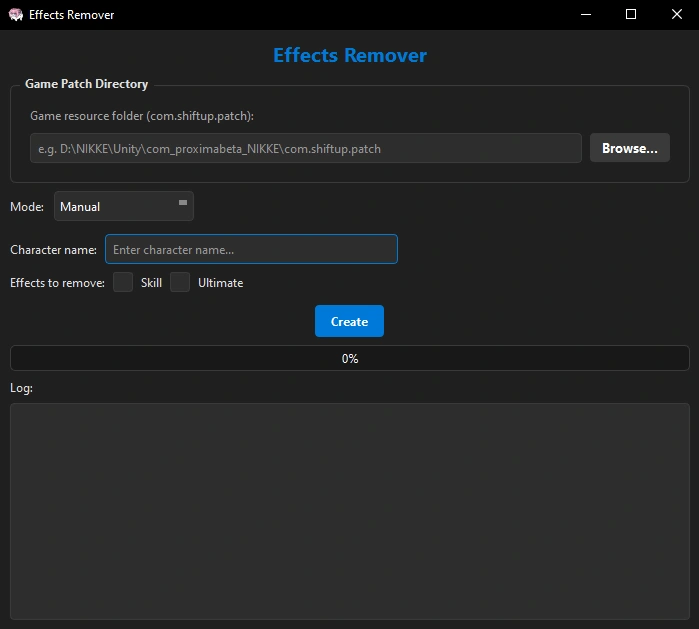Click the 'Character name:' label
Image resolution: width=699 pixels, height=629 pixels.
point(53,250)
